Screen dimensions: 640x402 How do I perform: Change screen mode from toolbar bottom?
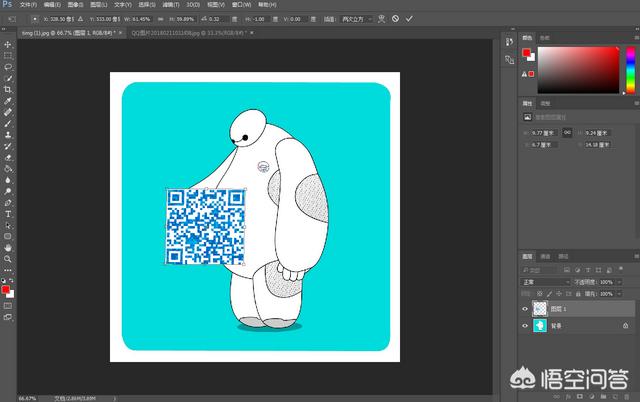click(x=8, y=317)
